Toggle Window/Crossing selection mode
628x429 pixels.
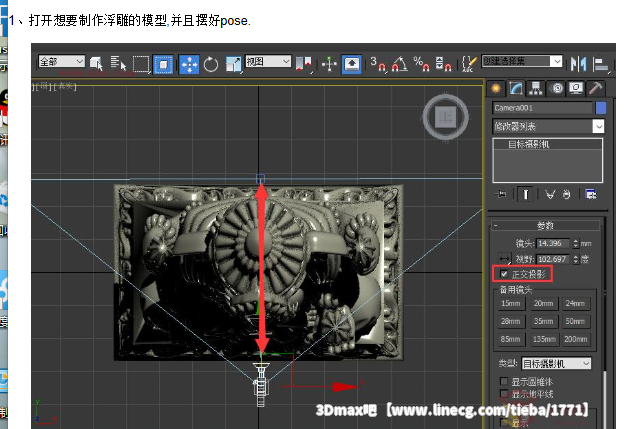(163, 64)
